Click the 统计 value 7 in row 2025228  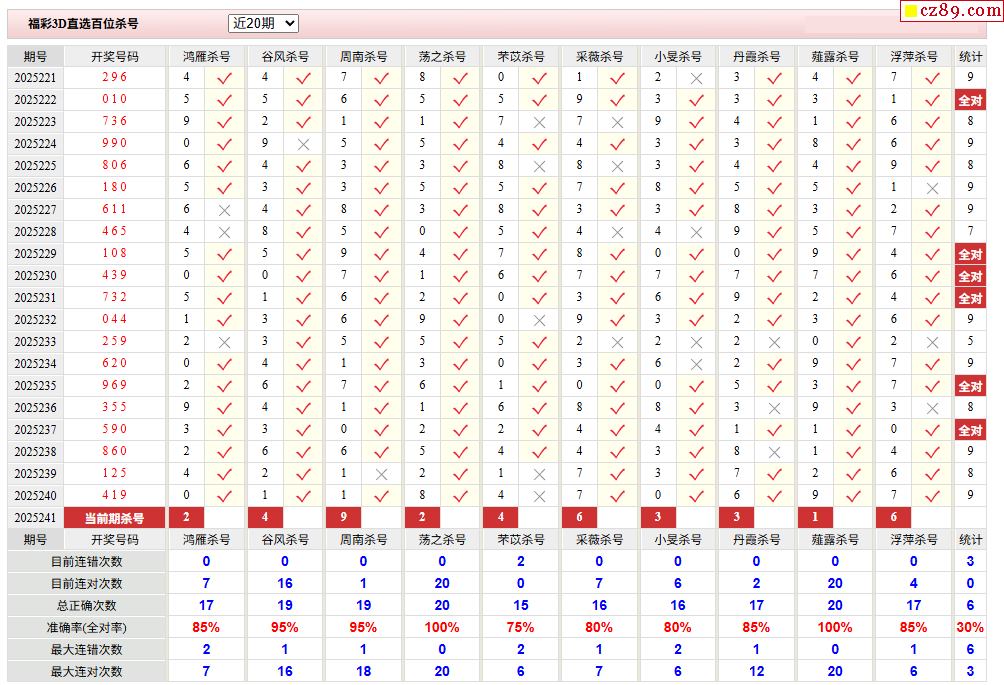pos(970,231)
